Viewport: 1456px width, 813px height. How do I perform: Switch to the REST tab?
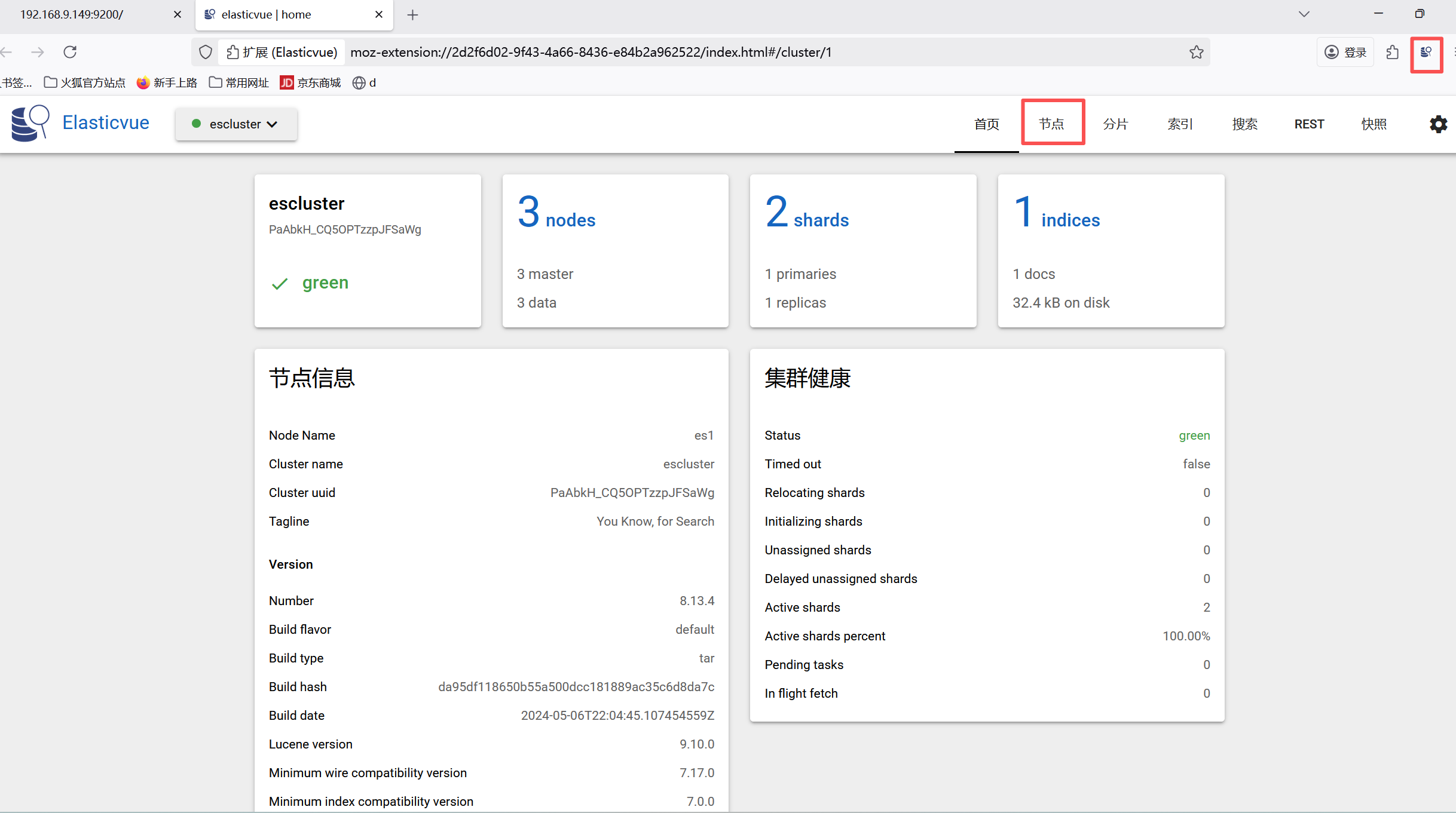[1309, 124]
